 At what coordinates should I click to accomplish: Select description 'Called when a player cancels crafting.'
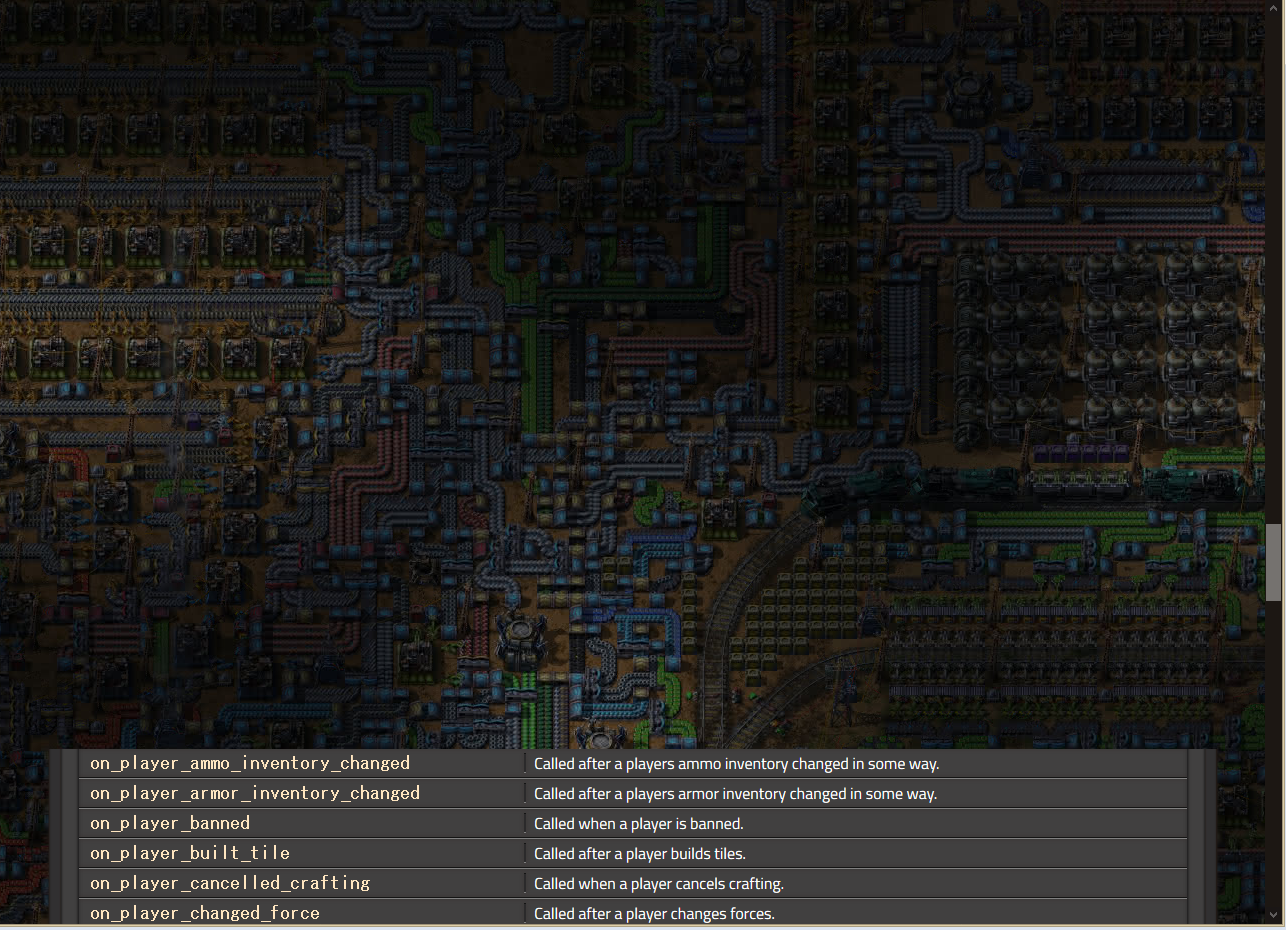659,884
